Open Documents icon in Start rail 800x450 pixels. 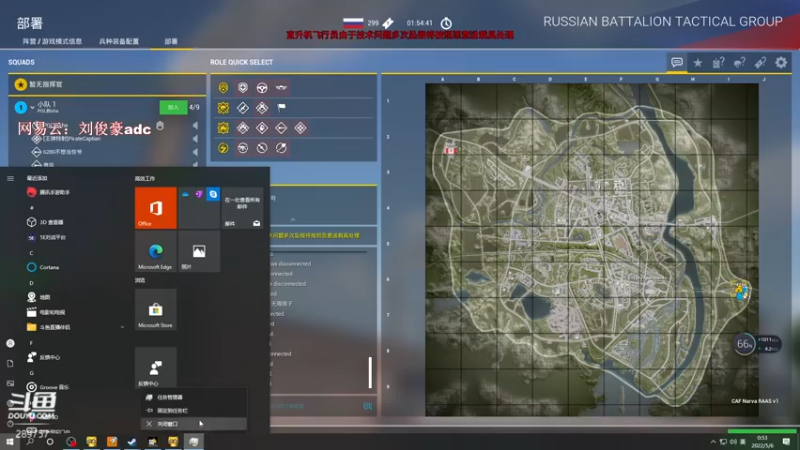[10, 363]
